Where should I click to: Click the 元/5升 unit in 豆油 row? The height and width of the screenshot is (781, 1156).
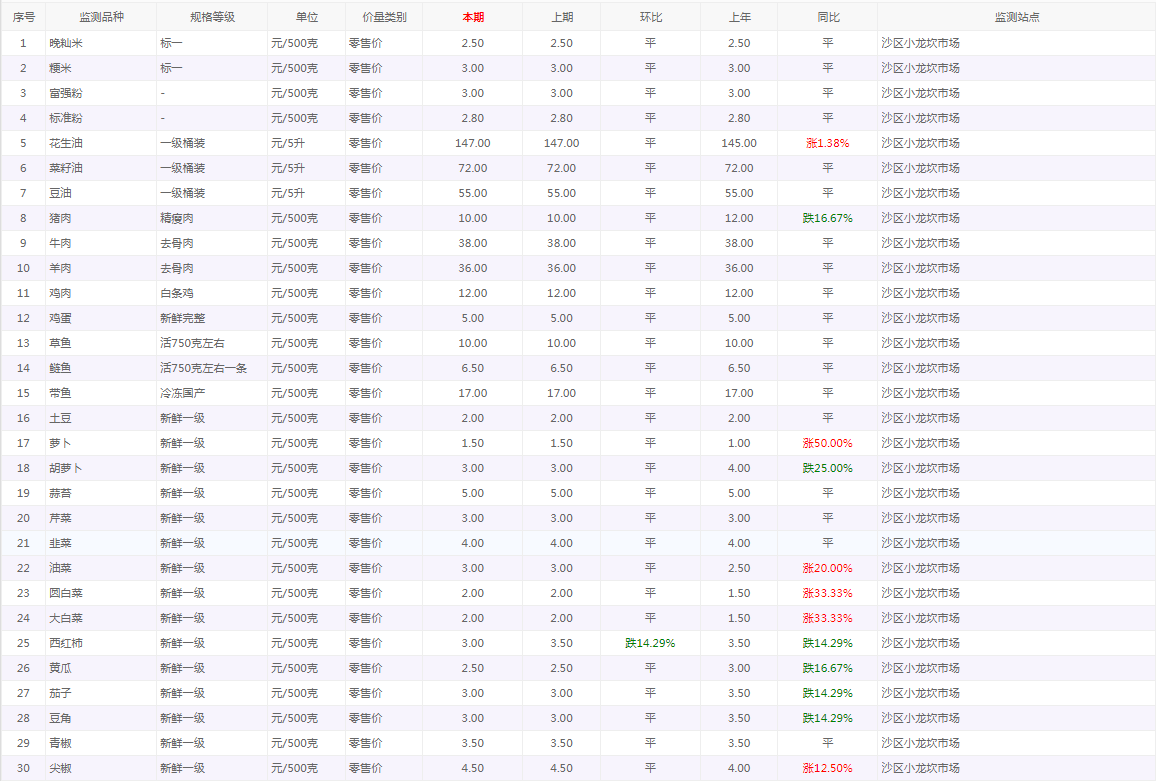[288, 194]
